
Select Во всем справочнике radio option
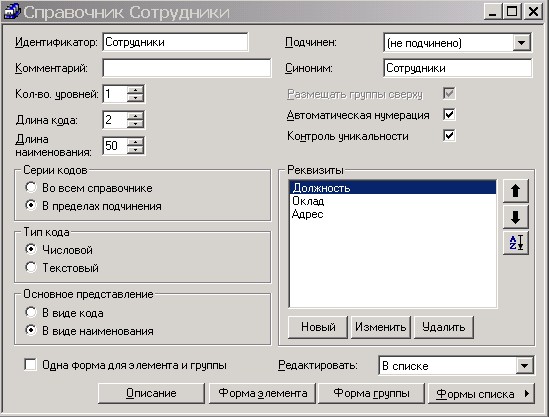(31, 187)
